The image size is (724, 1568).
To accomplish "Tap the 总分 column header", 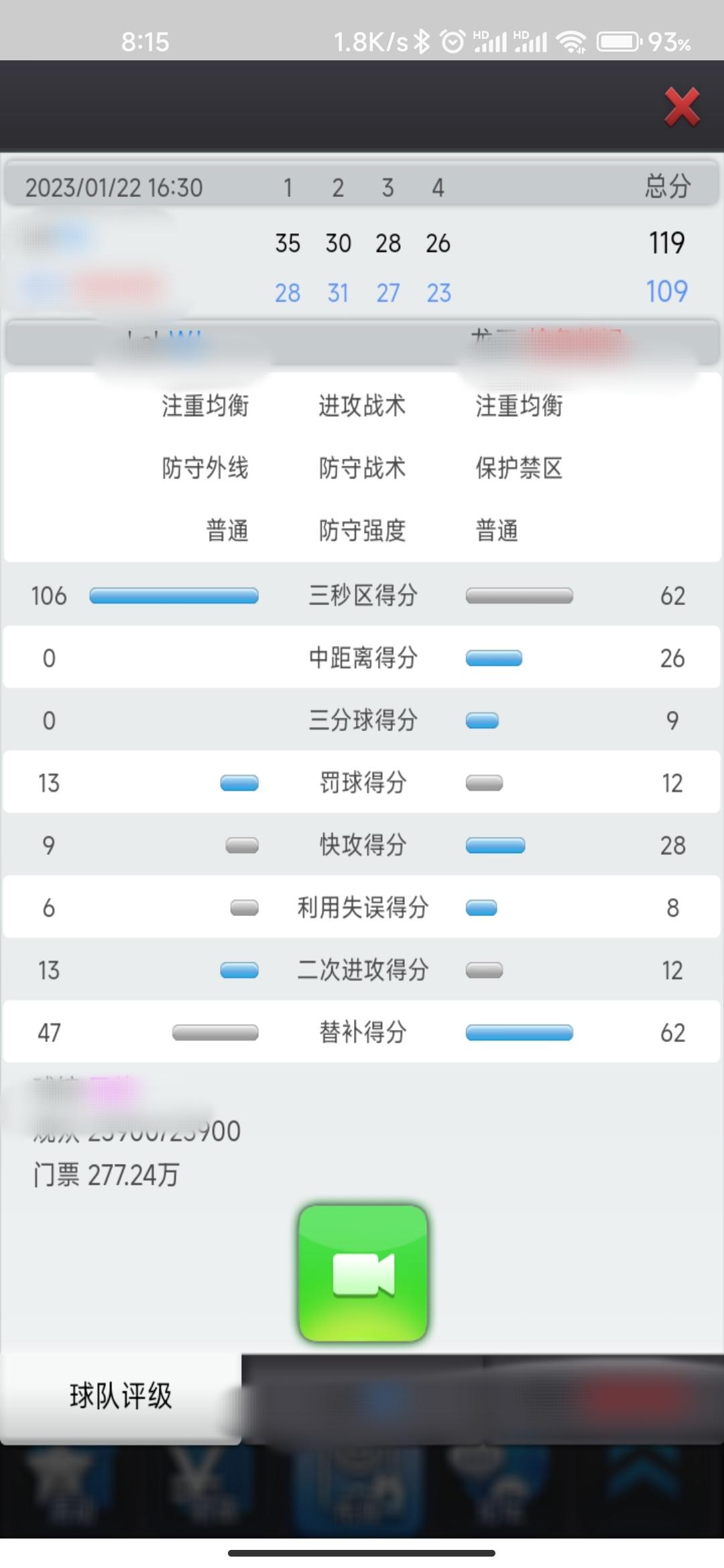I will pos(668,186).
